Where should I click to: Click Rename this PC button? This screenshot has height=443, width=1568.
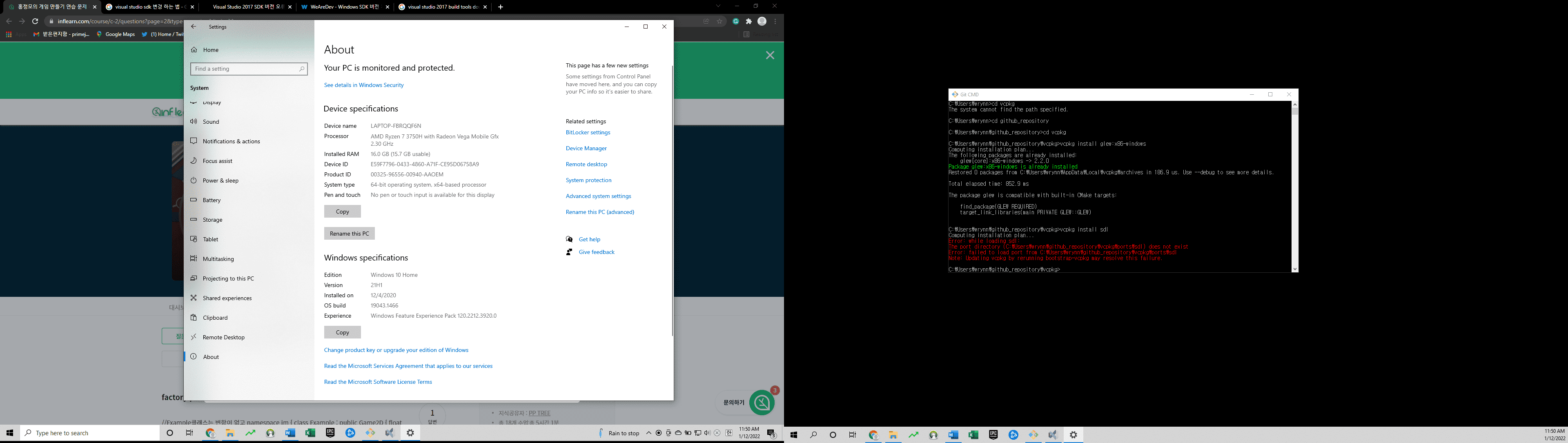(349, 234)
